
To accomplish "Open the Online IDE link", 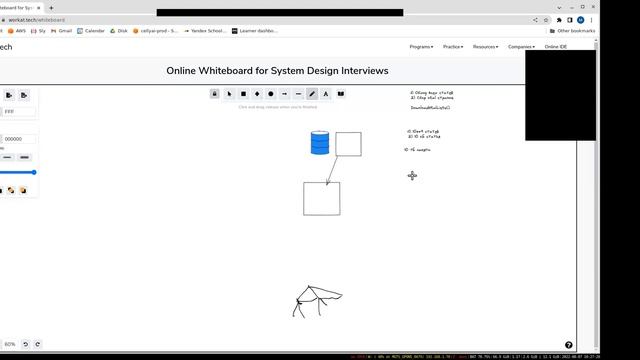I will point(556,47).
